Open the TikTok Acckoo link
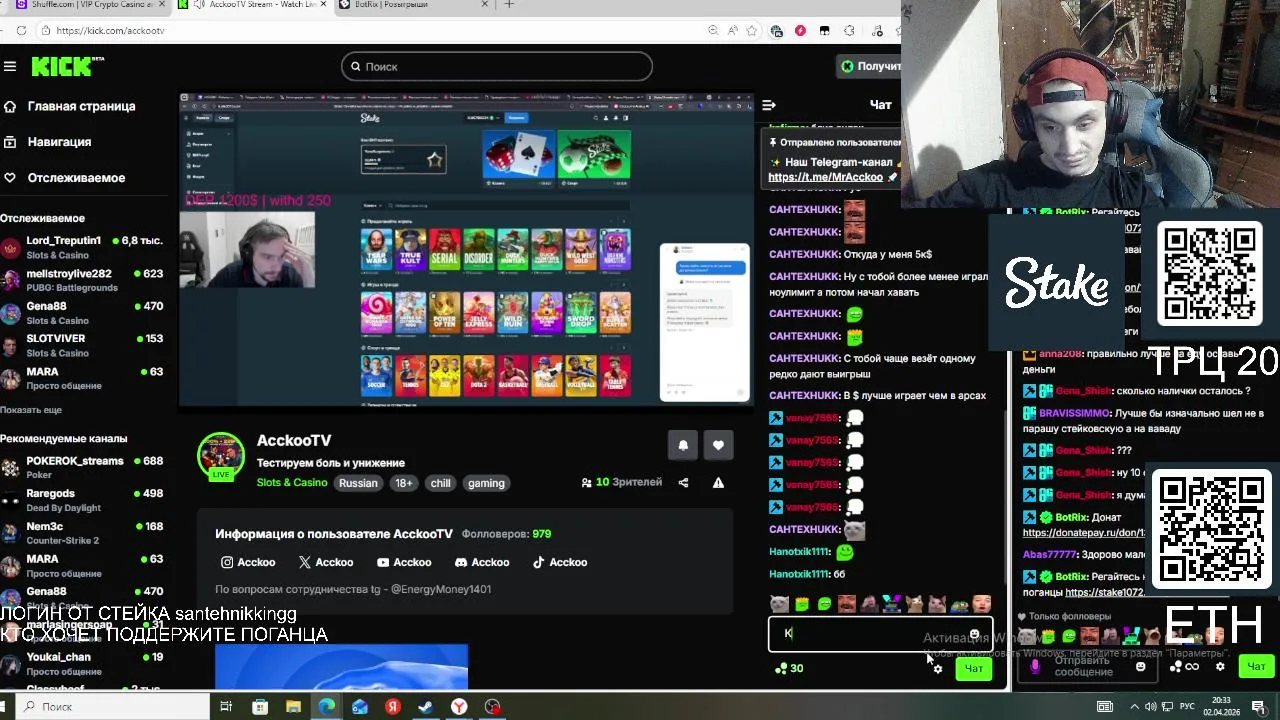The image size is (1280, 720). click(x=560, y=562)
